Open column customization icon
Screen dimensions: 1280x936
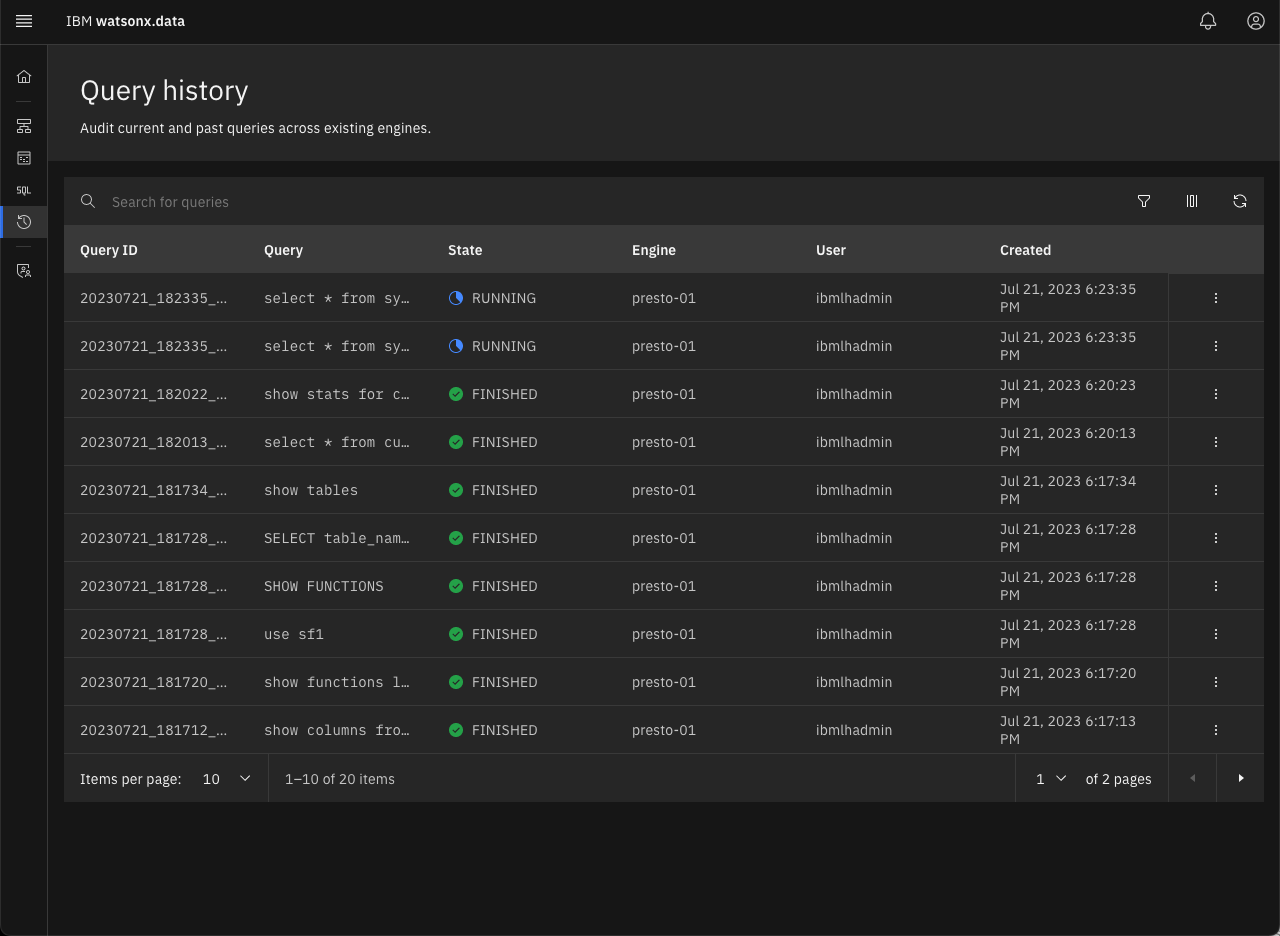1192,201
